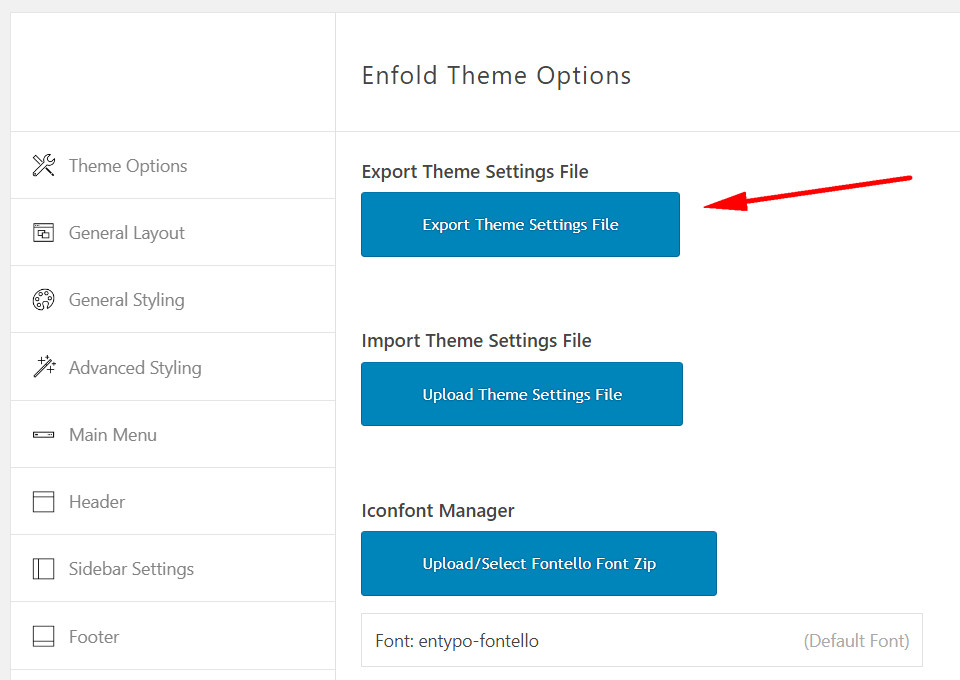
Task: Open the Header settings tab
Action: pyautogui.click(x=173, y=501)
